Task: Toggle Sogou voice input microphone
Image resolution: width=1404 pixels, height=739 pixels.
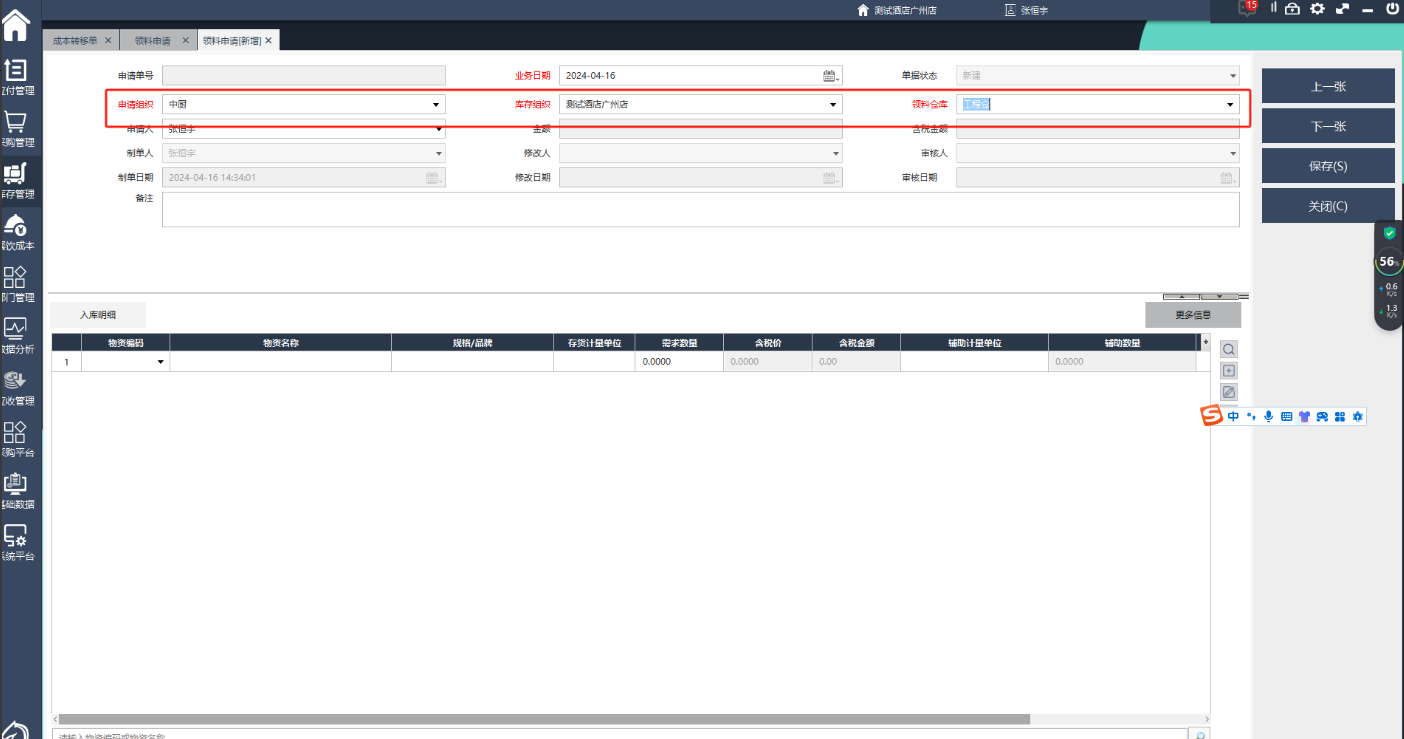Action: (x=1268, y=416)
